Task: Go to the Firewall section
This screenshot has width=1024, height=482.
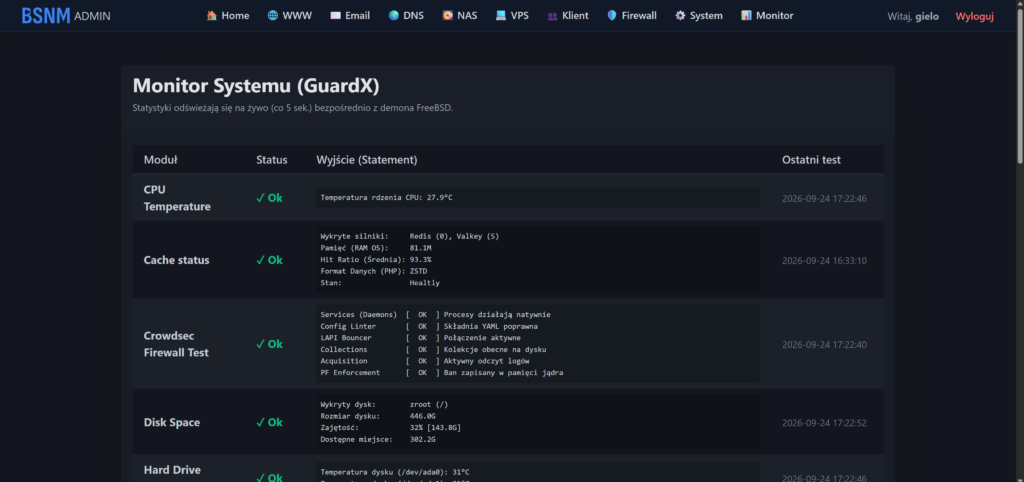Action: (632, 16)
